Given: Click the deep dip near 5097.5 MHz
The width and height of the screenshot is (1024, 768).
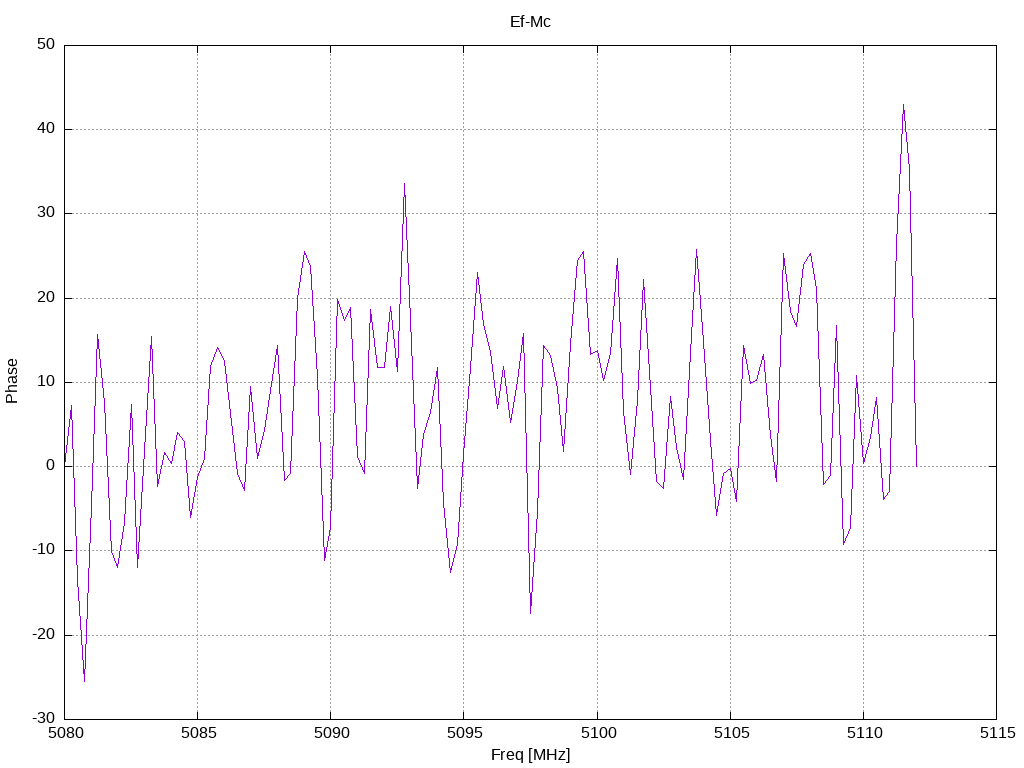Looking at the screenshot, I should pos(530,613).
